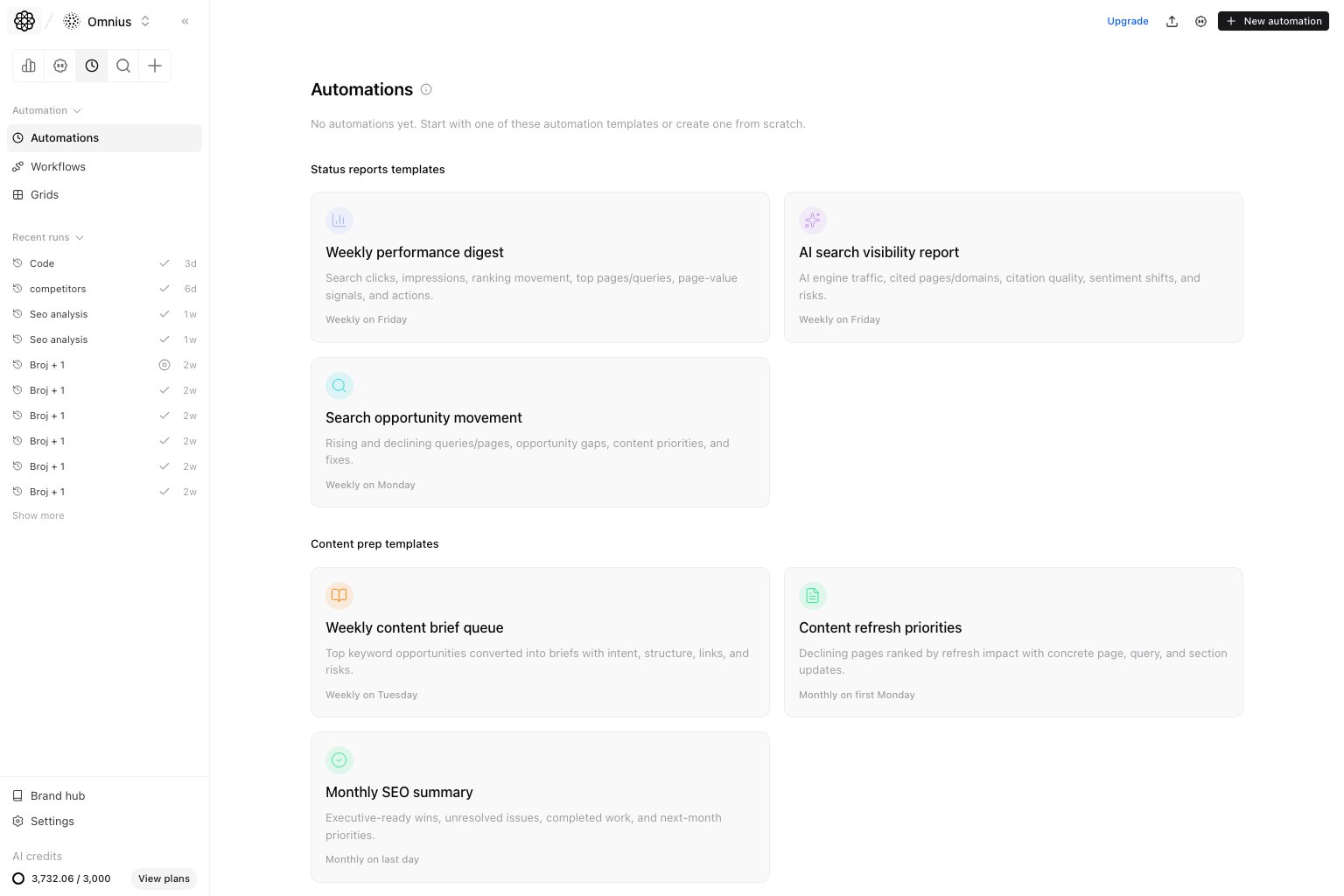Open Settings in sidebar
Viewport: 1344px width, 896px height.
coord(104,821)
